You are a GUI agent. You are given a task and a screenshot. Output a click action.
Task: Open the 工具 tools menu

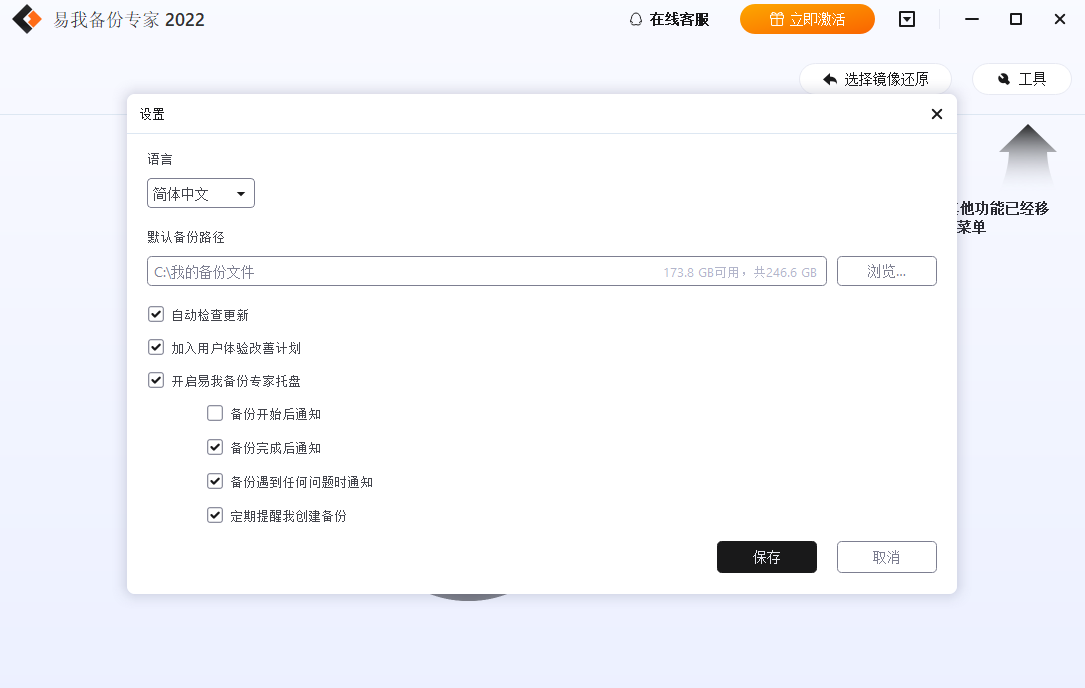pos(1021,79)
